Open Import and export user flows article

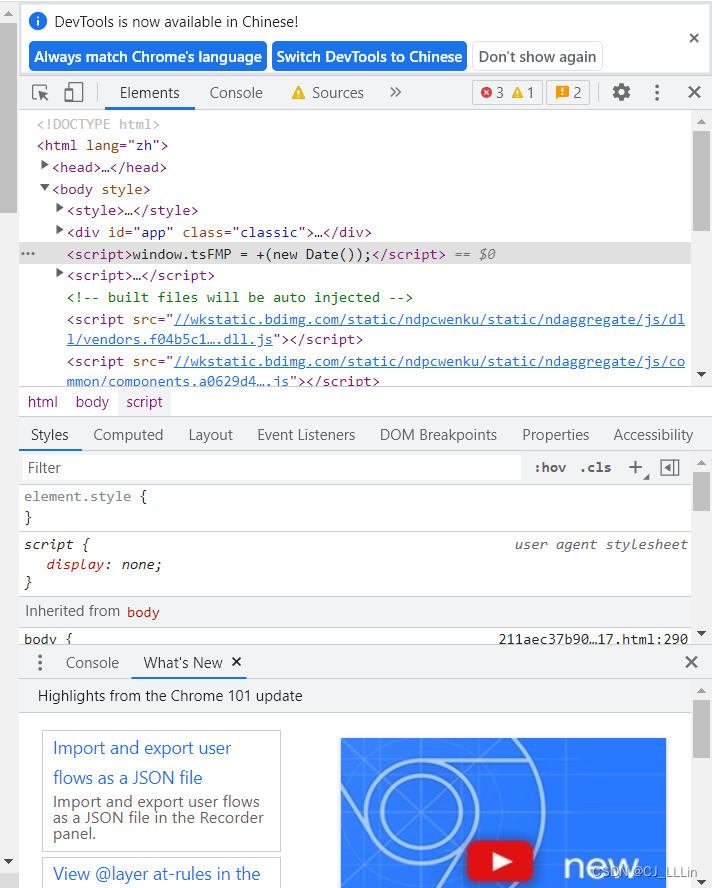point(142,763)
